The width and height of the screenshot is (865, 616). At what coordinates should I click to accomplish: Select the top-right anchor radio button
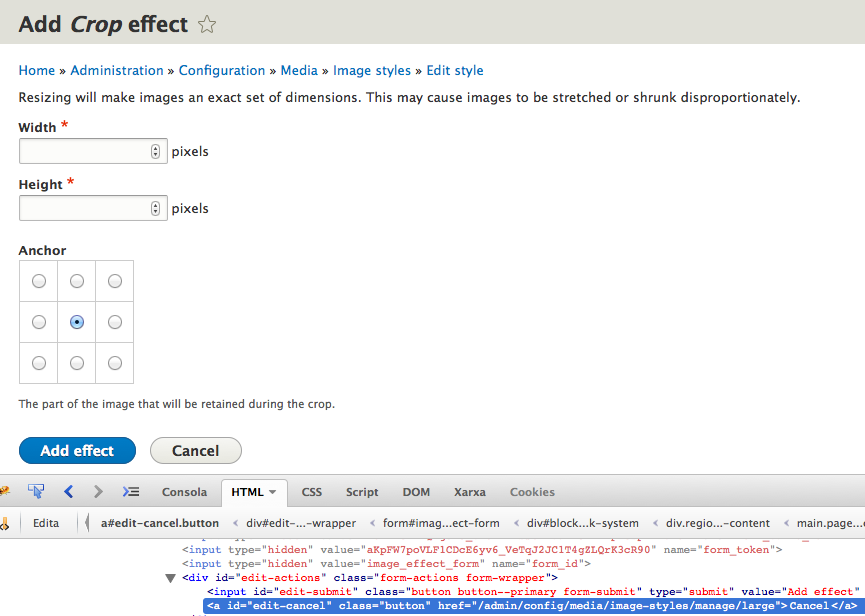pos(115,281)
